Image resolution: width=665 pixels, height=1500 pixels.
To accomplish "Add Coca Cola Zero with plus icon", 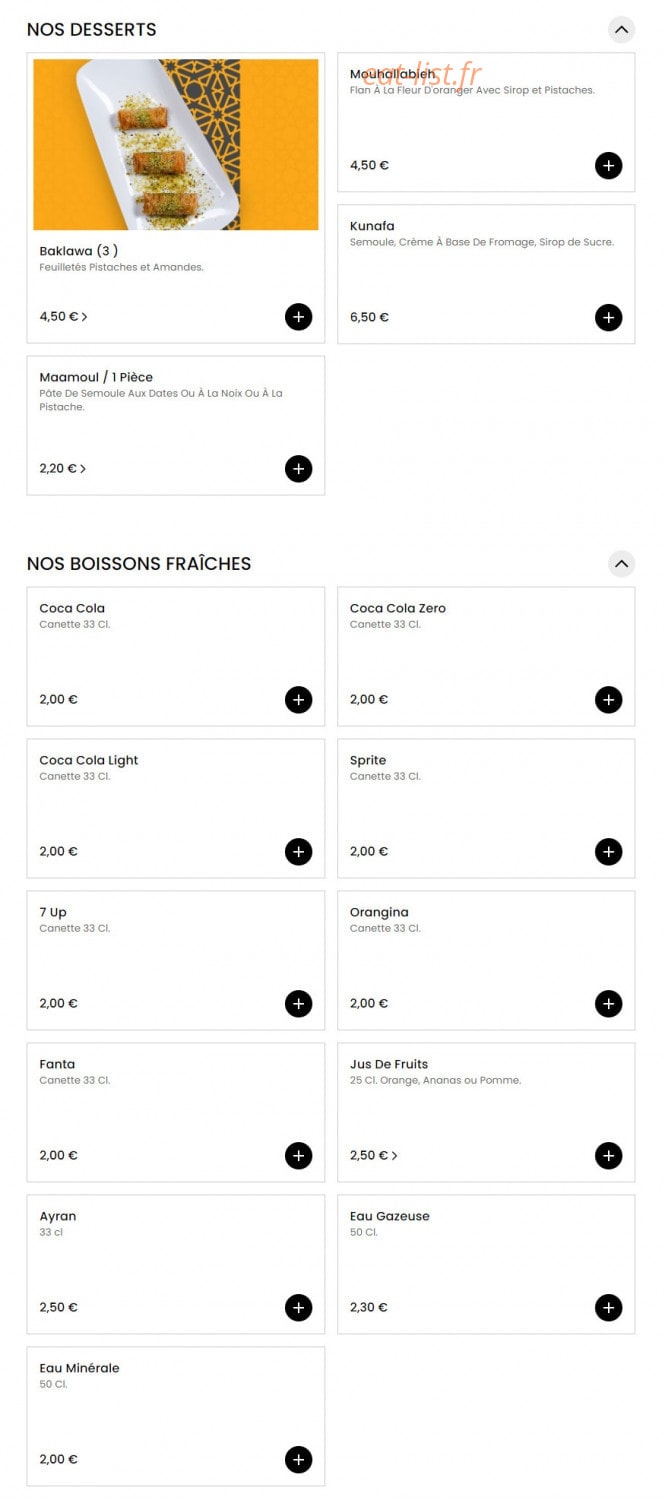I will 608,699.
